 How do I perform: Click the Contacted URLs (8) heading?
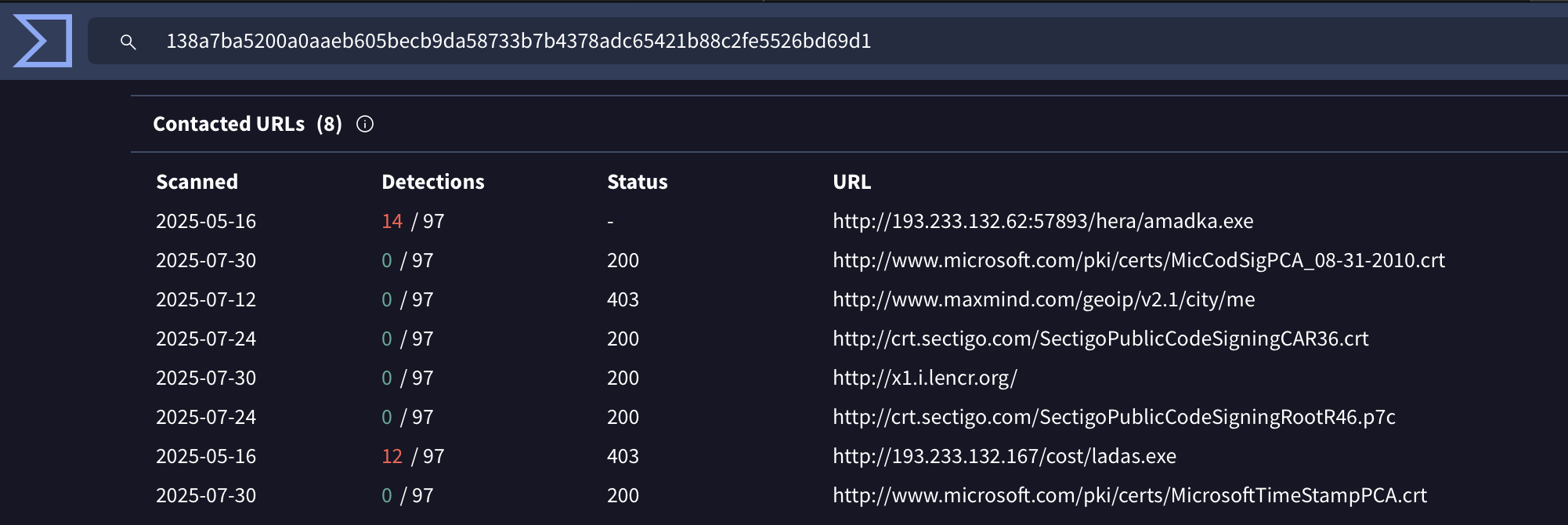click(247, 124)
